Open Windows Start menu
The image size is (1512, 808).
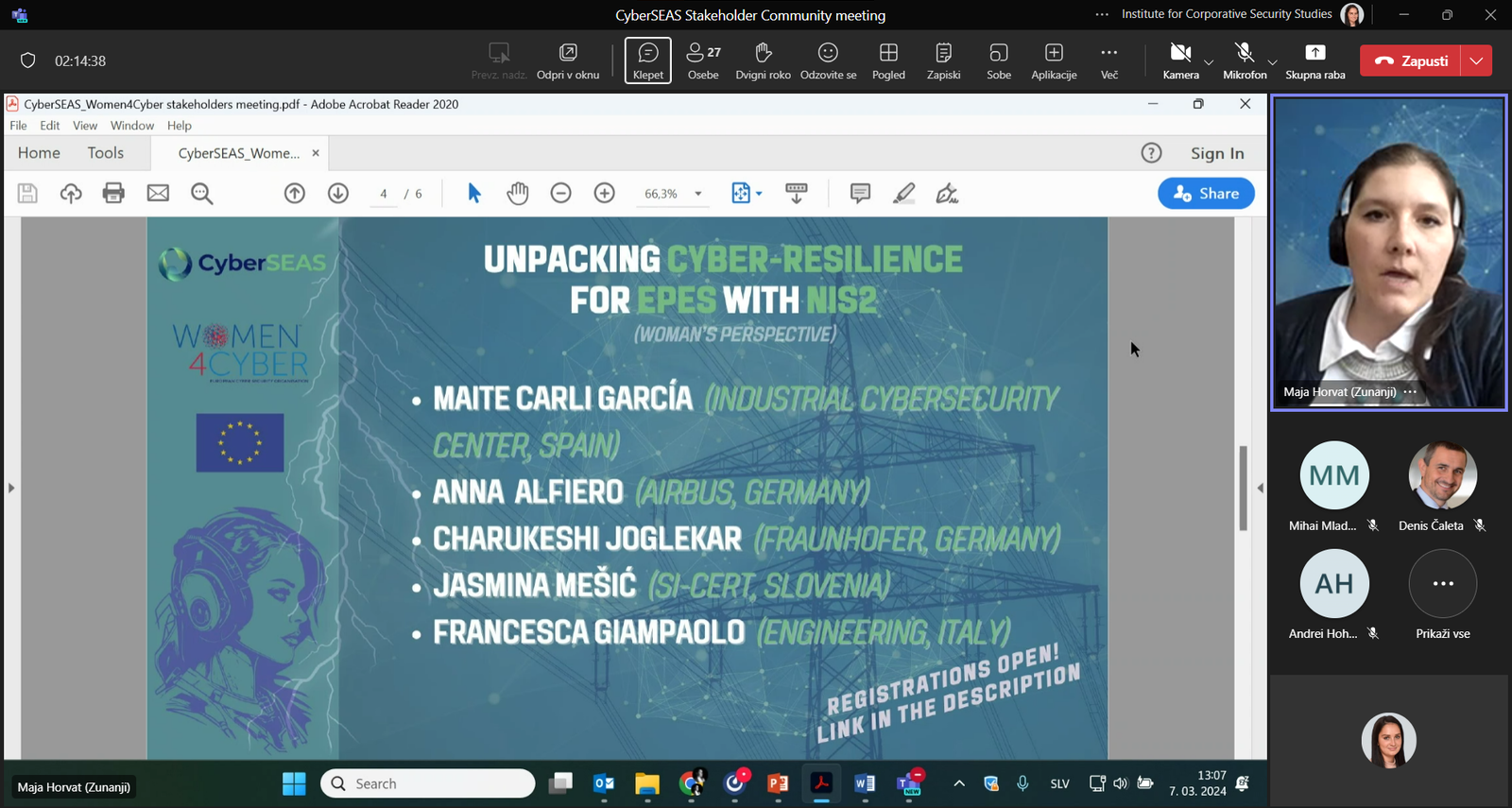point(294,783)
